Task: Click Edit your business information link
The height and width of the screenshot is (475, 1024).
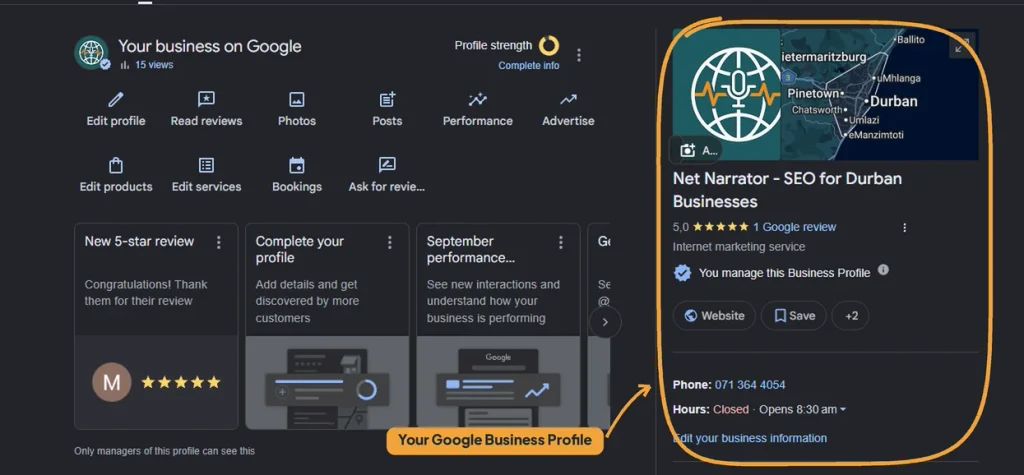Action: coord(750,438)
